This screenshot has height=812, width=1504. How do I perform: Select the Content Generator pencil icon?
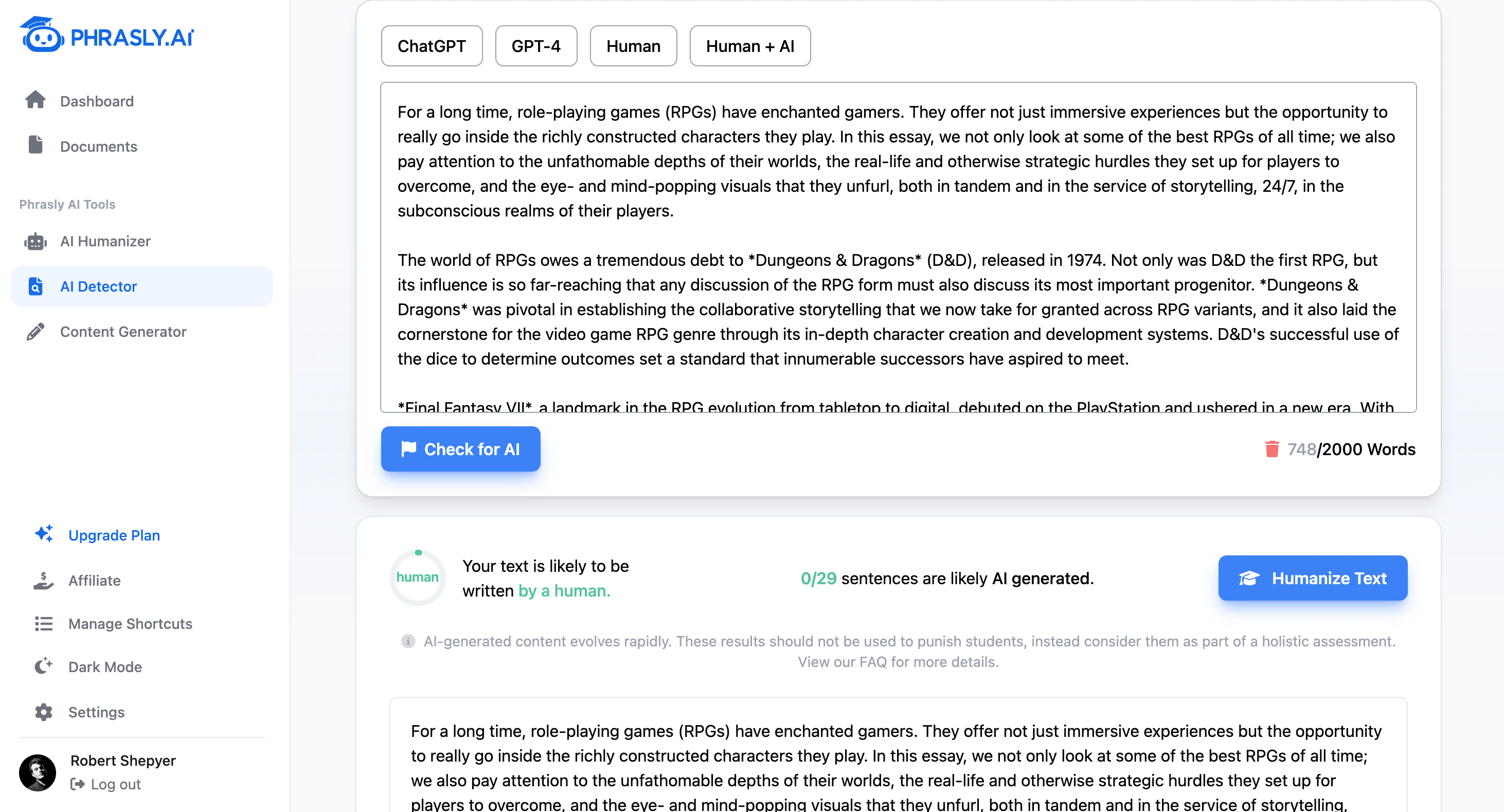point(35,332)
